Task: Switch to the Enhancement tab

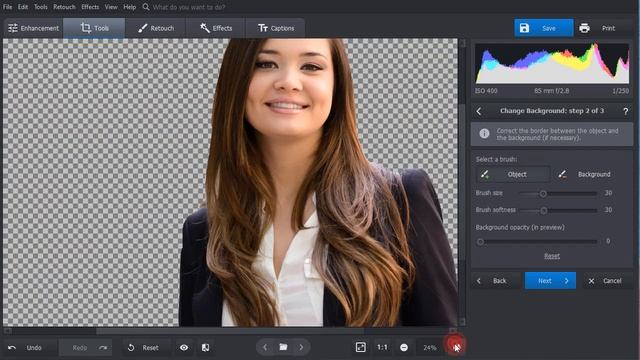Action: coord(33,28)
